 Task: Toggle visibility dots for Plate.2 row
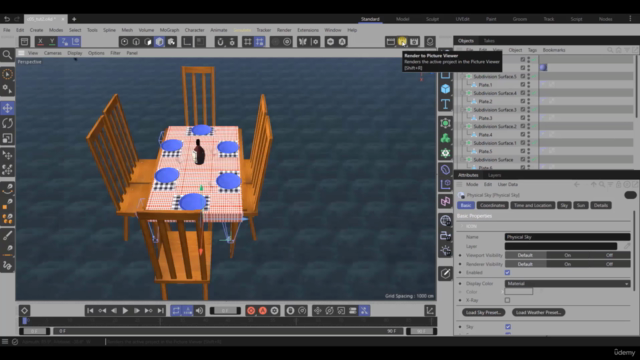tap(529, 101)
